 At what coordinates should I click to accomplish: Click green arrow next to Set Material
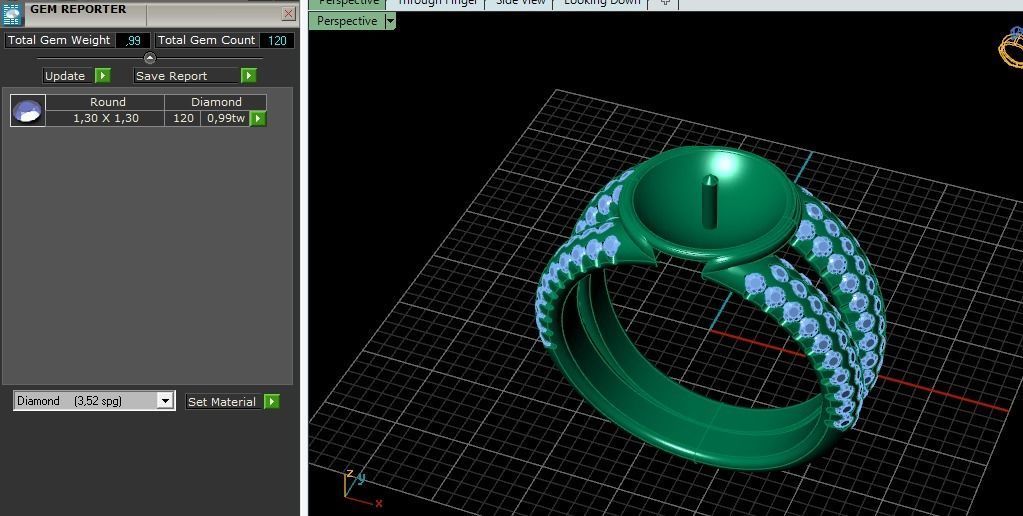272,401
